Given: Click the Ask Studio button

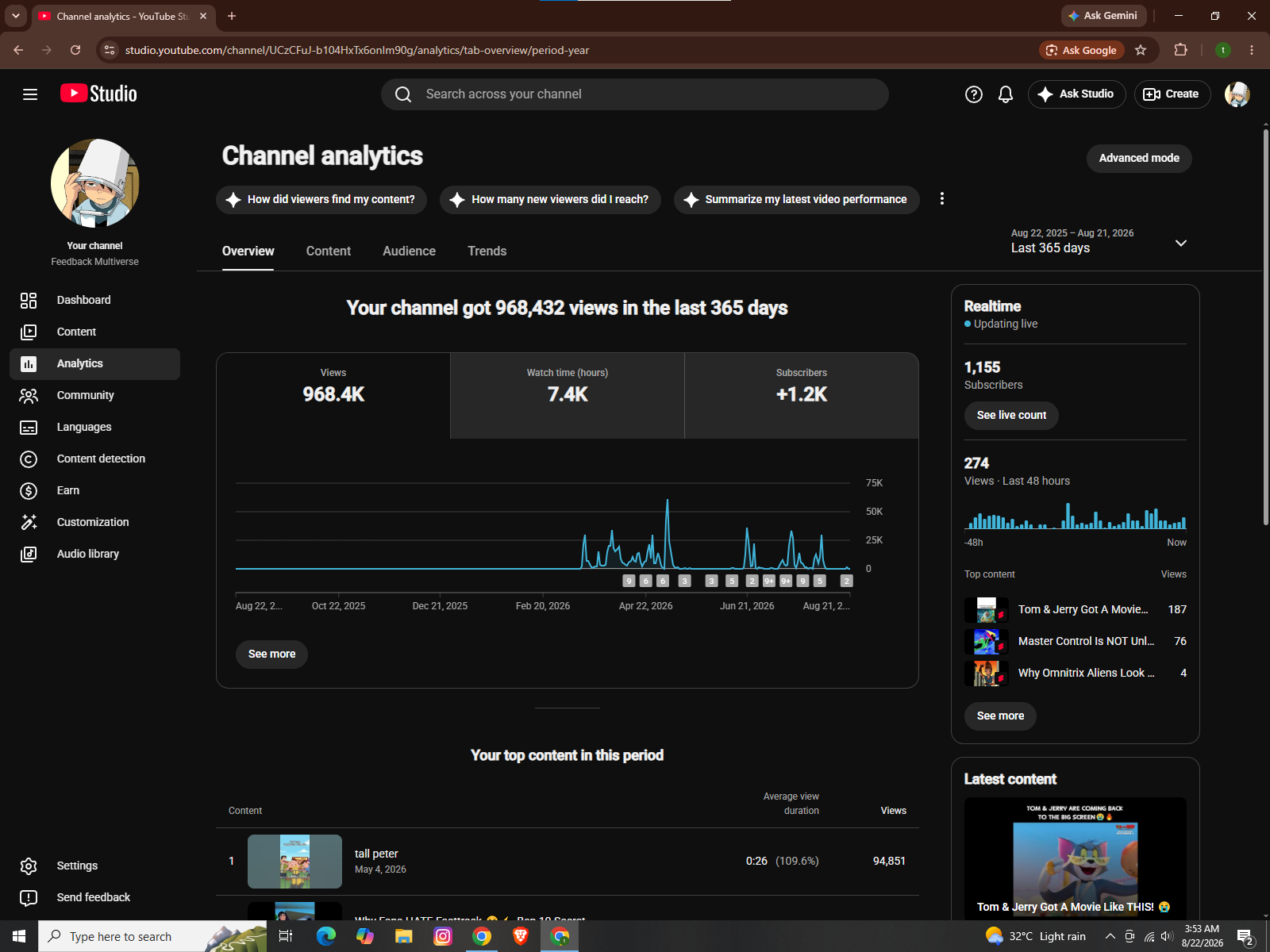Looking at the screenshot, I should [x=1076, y=94].
